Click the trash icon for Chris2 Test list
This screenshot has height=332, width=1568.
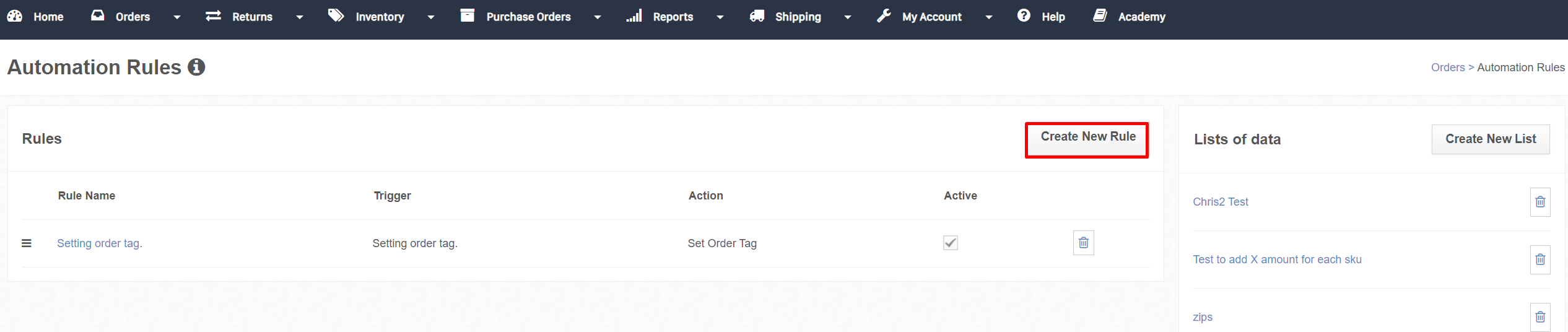pyautogui.click(x=1540, y=202)
